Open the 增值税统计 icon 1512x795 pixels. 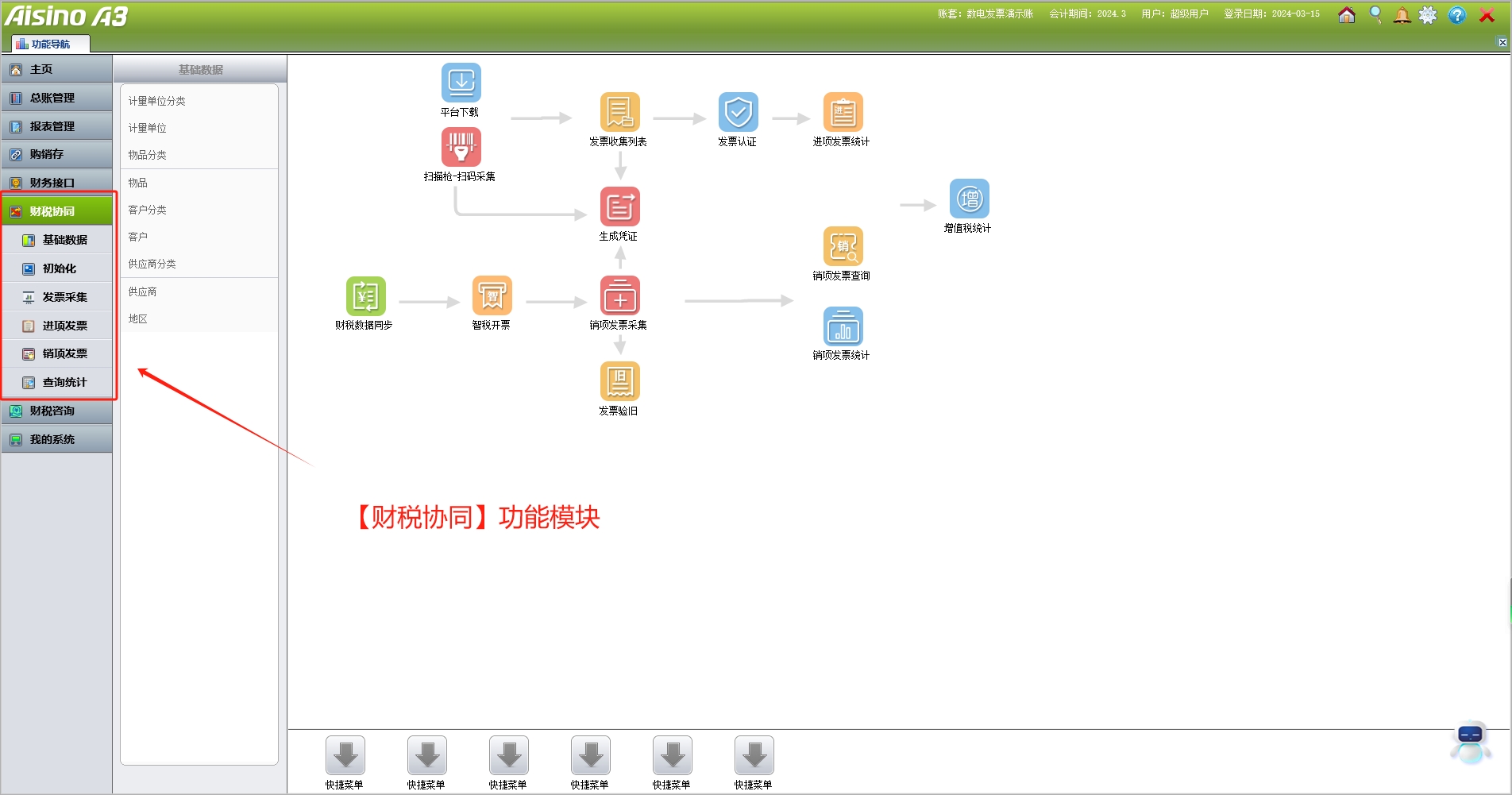[x=969, y=199]
